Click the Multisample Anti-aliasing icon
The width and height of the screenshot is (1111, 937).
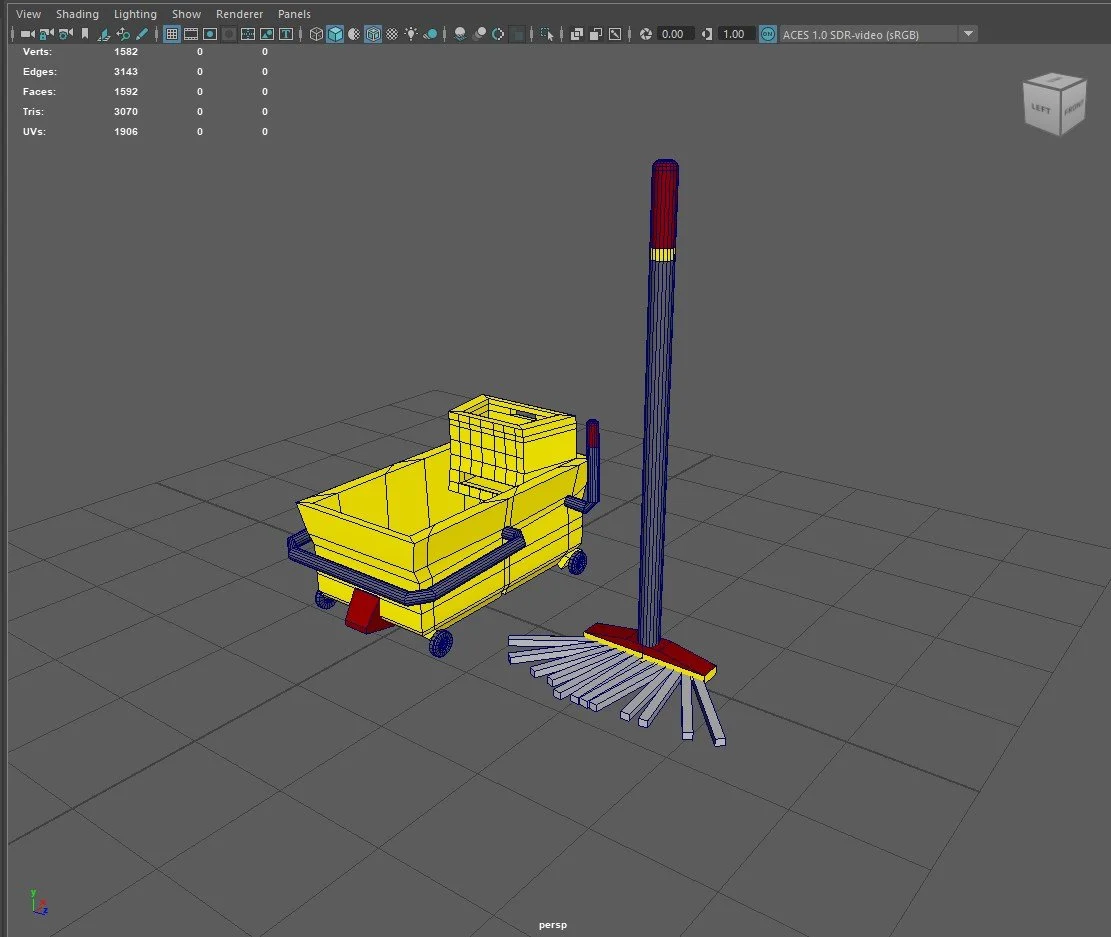[x=498, y=34]
